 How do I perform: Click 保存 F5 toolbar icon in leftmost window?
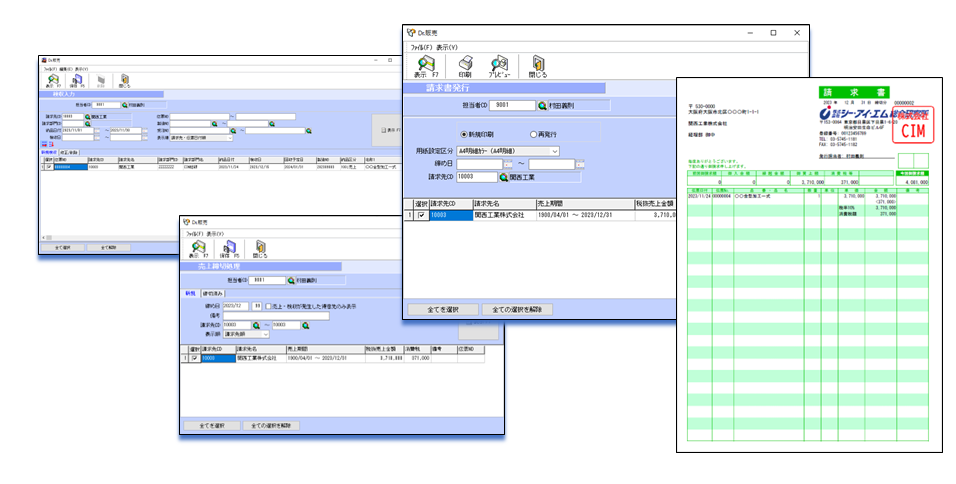pyautogui.click(x=77, y=81)
